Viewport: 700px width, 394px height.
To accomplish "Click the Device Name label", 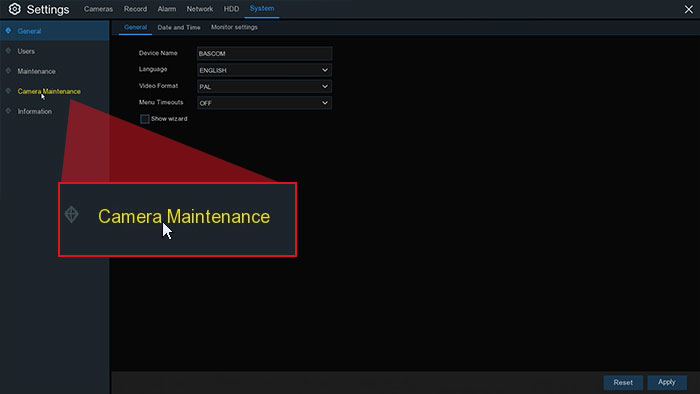I will click(x=158, y=53).
